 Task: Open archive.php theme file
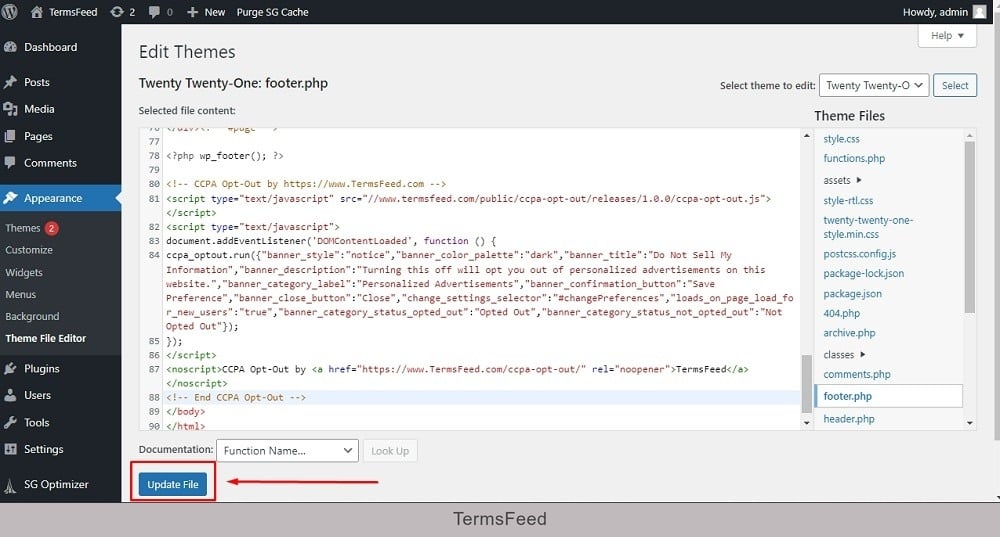coord(849,333)
